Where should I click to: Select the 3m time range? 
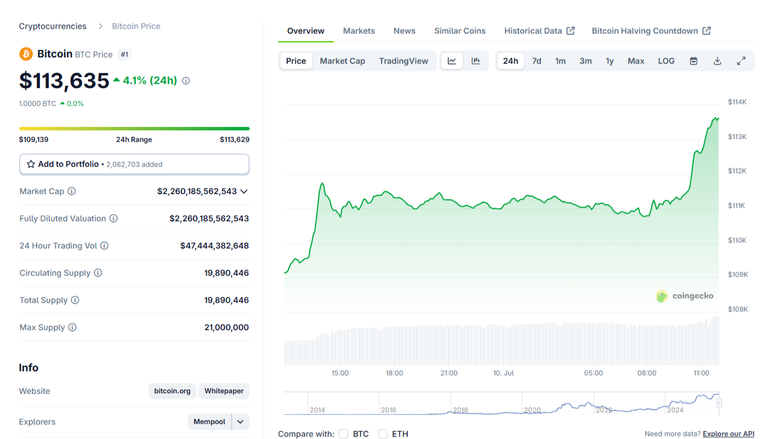click(x=585, y=61)
